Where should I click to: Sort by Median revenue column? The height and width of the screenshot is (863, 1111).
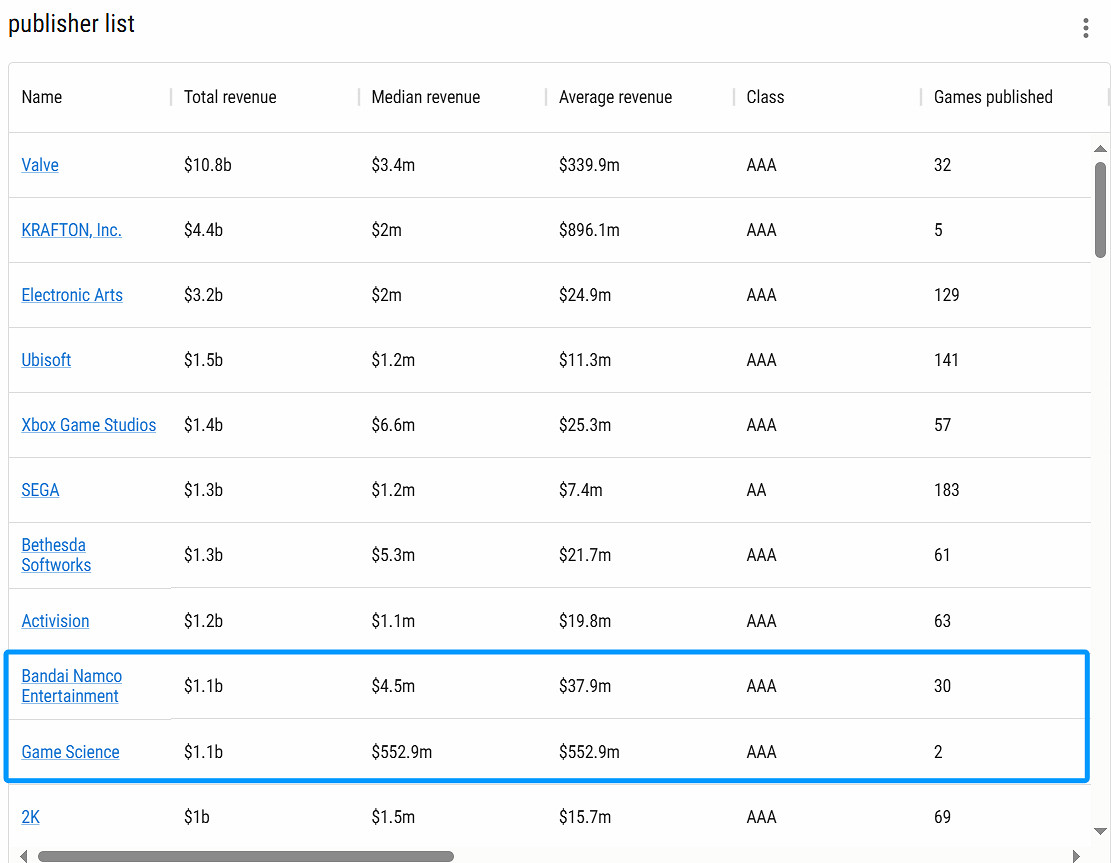point(425,97)
